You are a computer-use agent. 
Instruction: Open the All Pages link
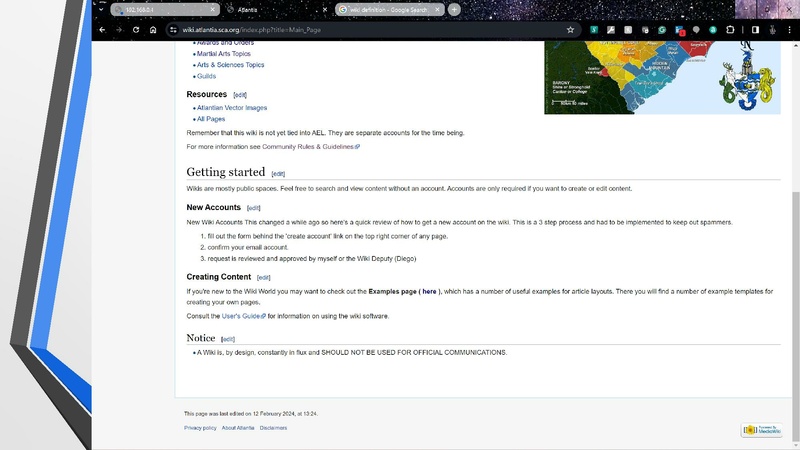click(x=211, y=119)
